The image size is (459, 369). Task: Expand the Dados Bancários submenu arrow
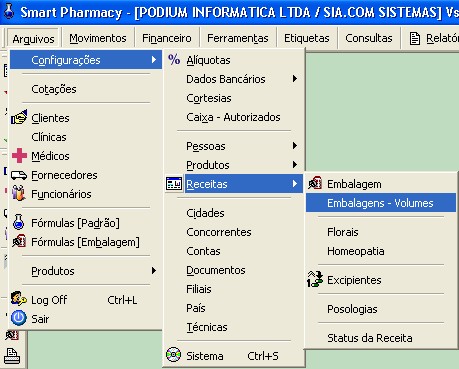pyautogui.click(x=295, y=79)
